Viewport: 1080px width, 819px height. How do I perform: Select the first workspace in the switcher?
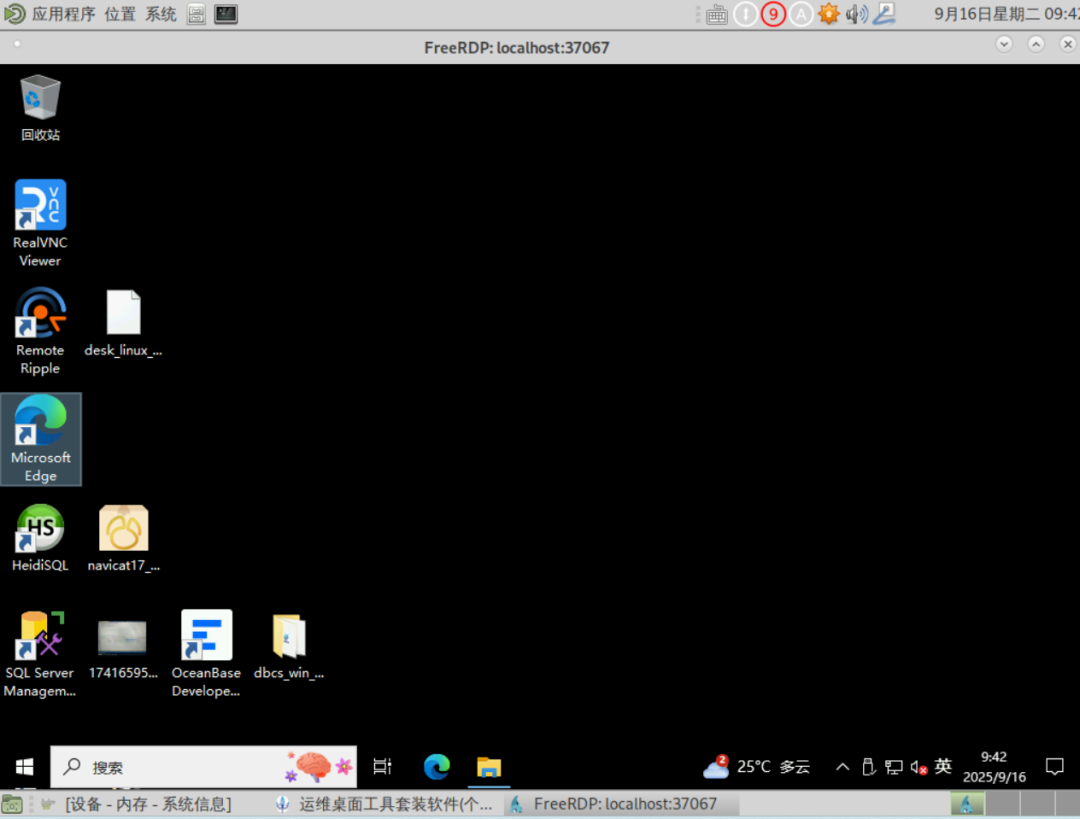(x=967, y=804)
